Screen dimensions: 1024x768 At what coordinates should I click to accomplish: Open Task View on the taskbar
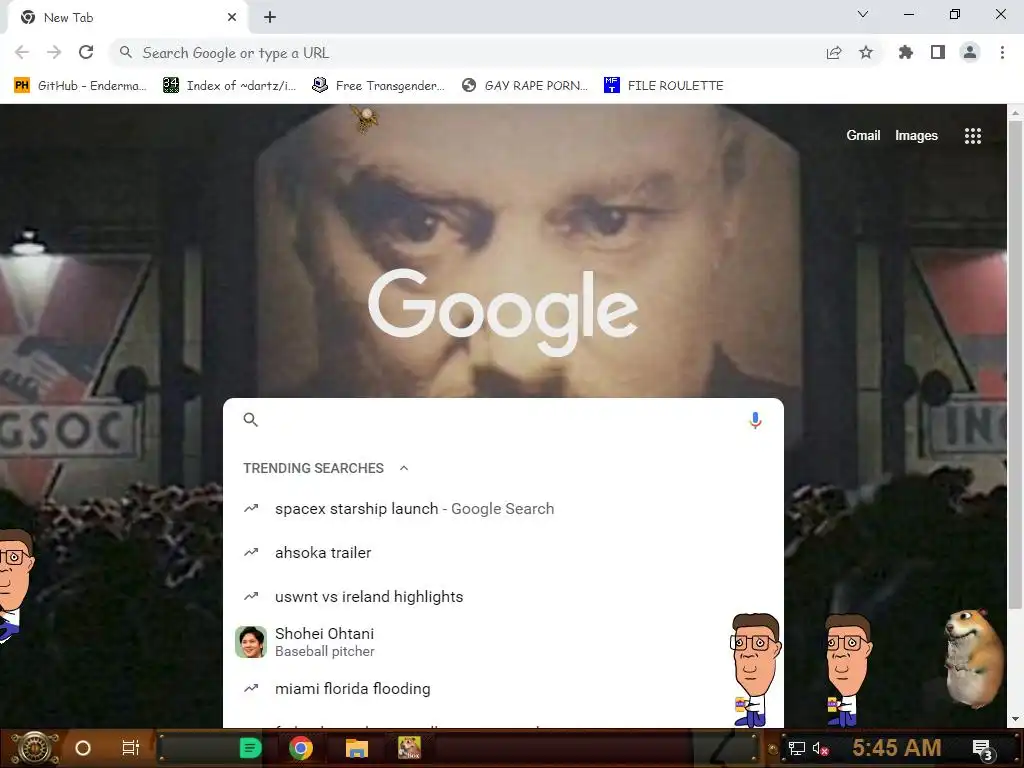click(131, 748)
